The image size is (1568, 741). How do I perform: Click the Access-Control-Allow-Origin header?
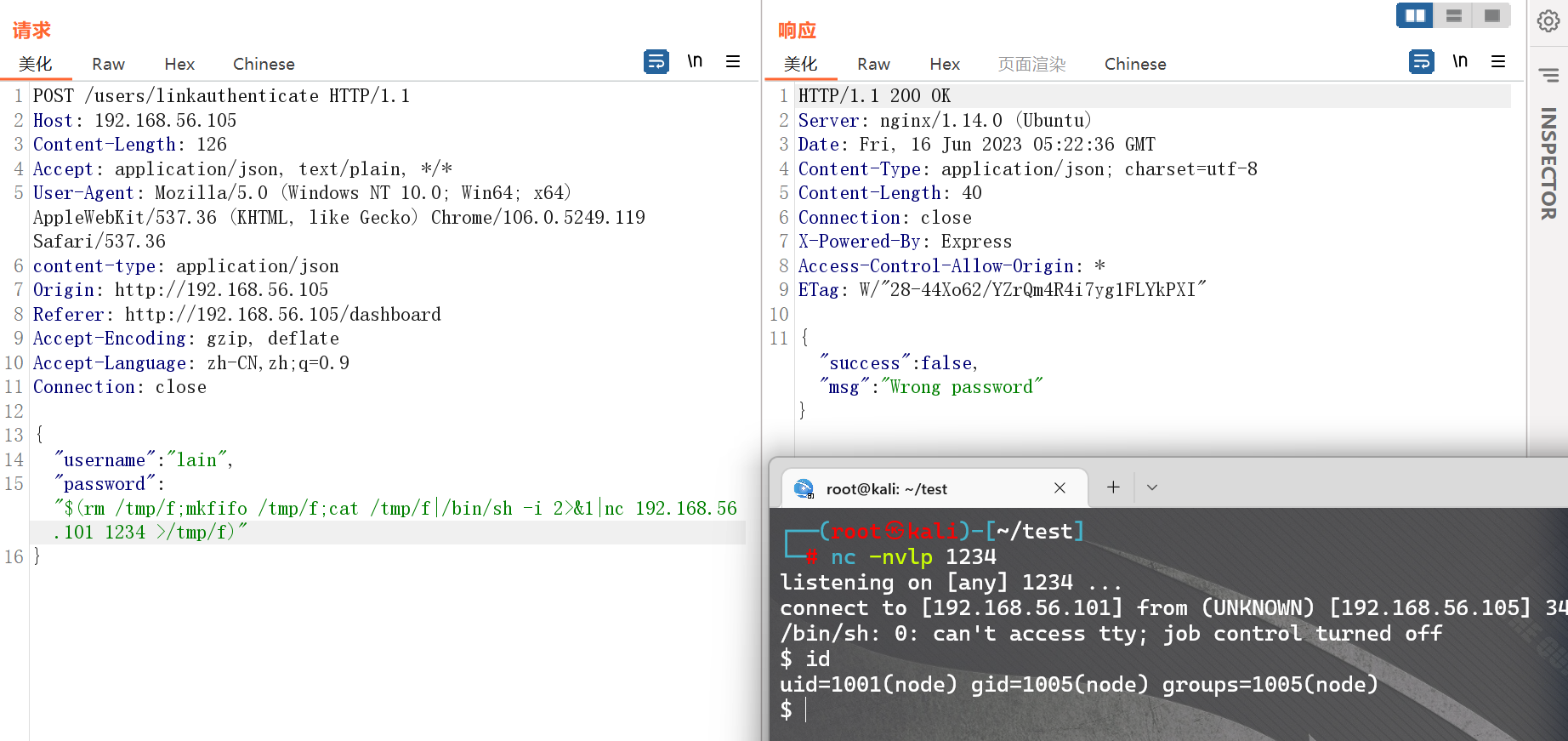[x=952, y=266]
